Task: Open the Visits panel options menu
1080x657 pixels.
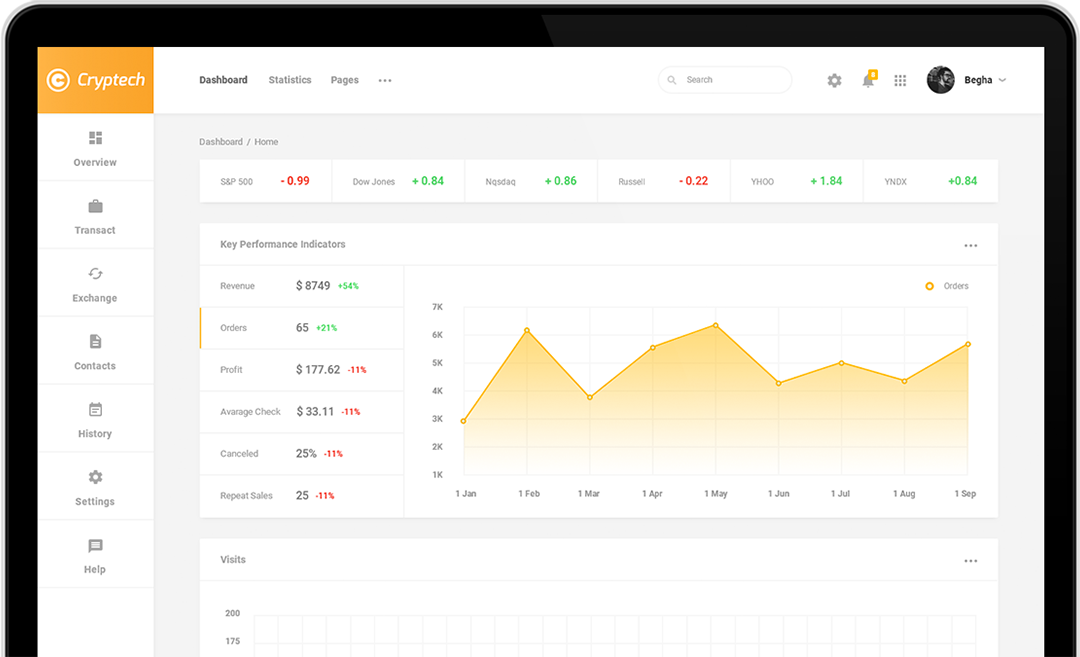Action: click(970, 562)
